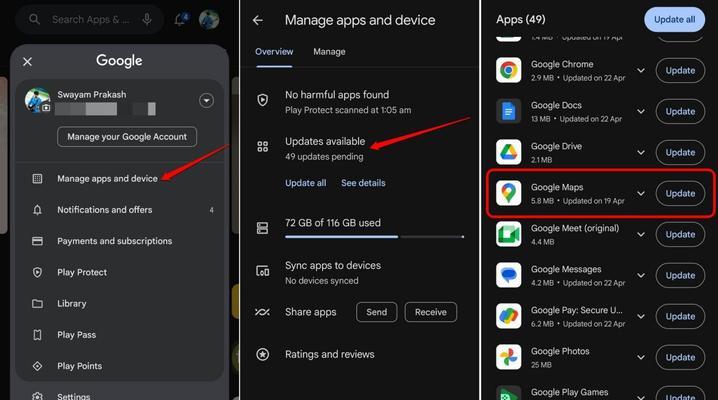Viewport: 718px width, 400px height.
Task: Click the Library folder icon
Action: coord(38,303)
